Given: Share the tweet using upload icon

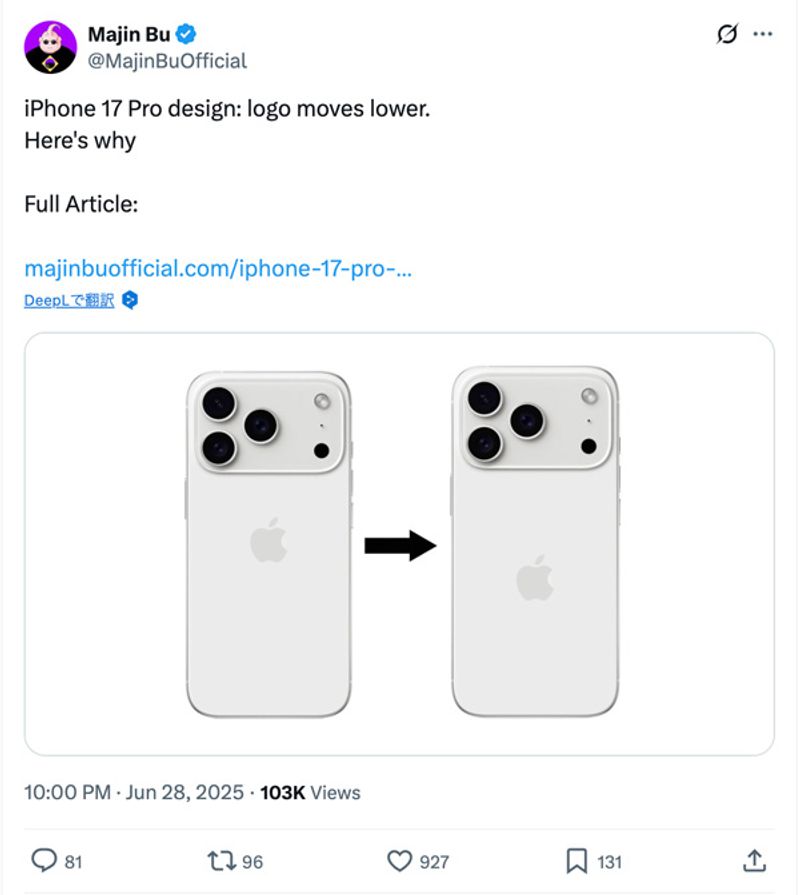Looking at the screenshot, I should [x=755, y=860].
